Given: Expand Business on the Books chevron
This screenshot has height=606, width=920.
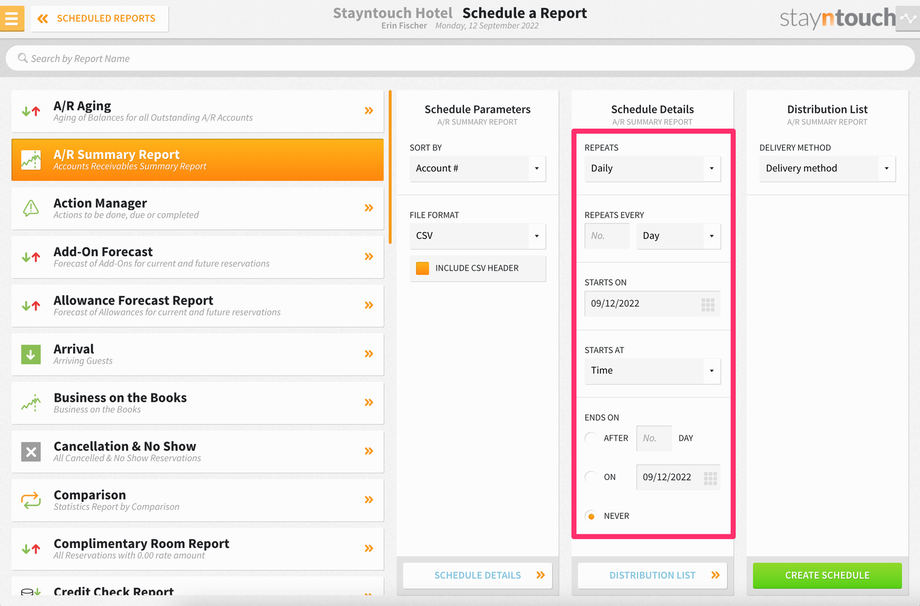Looking at the screenshot, I should pyautogui.click(x=368, y=402).
